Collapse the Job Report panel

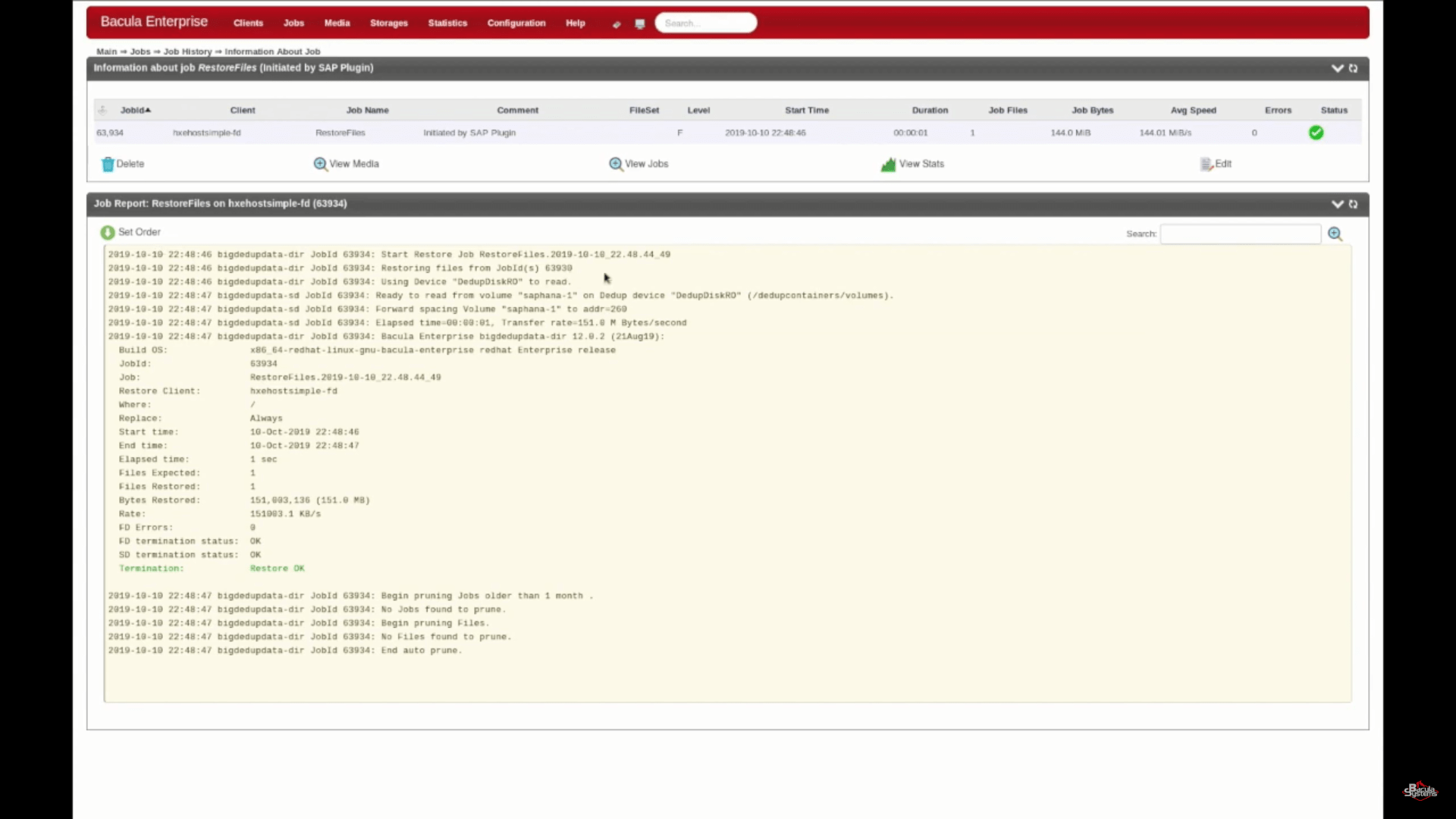pyautogui.click(x=1337, y=204)
